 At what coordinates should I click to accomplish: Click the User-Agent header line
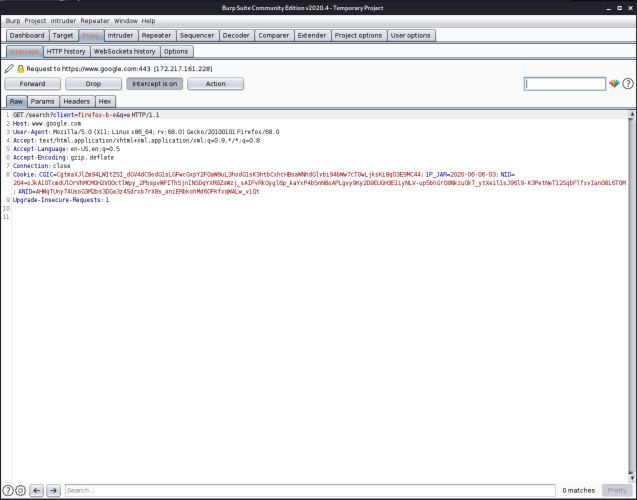coord(146,132)
